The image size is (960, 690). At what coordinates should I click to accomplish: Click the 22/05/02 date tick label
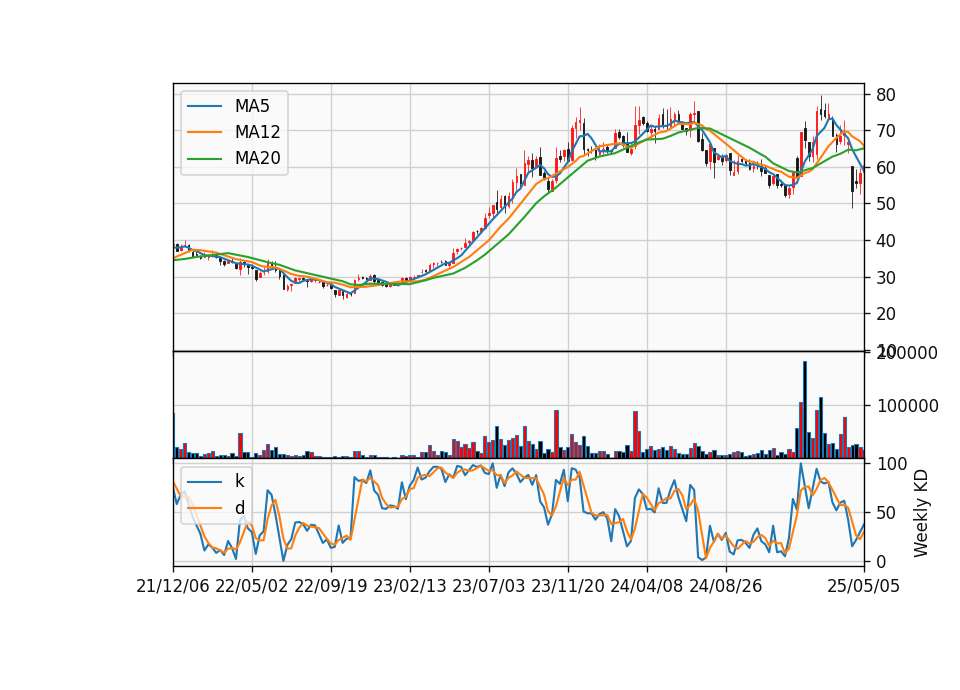click(252, 587)
